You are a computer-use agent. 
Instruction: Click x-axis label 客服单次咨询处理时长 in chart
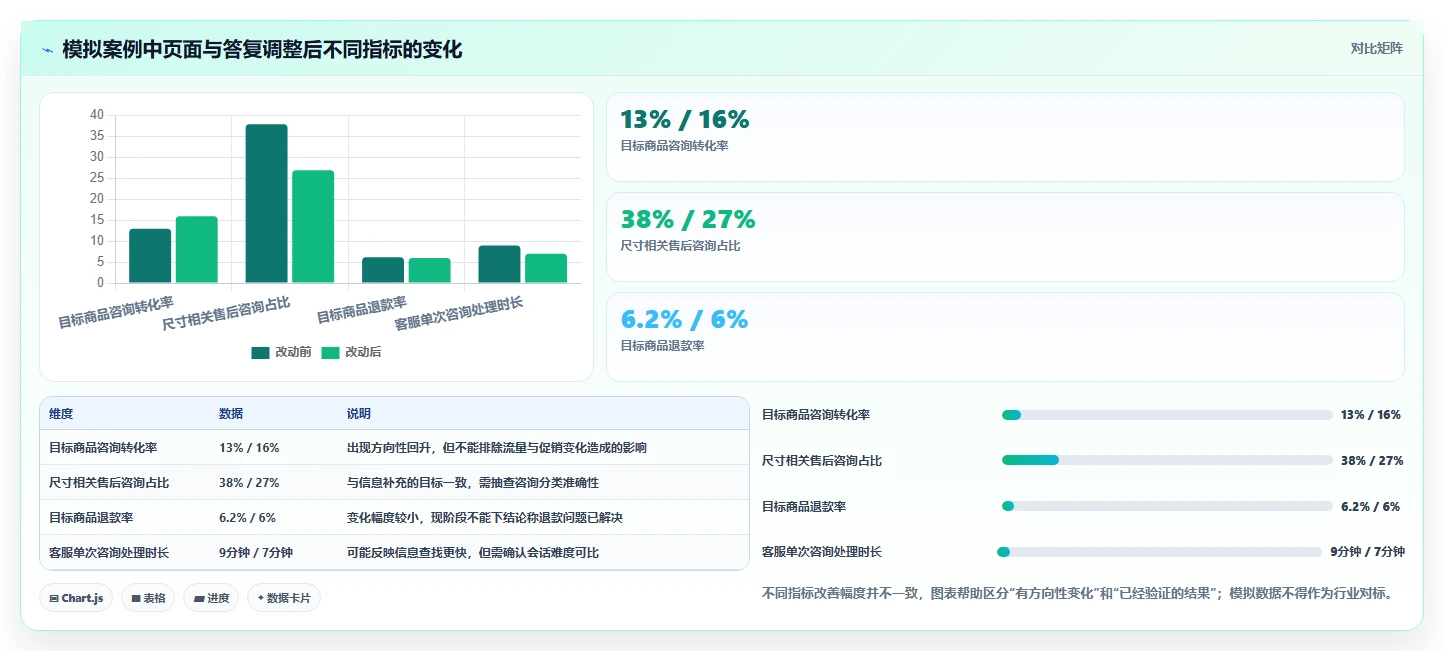(x=459, y=313)
